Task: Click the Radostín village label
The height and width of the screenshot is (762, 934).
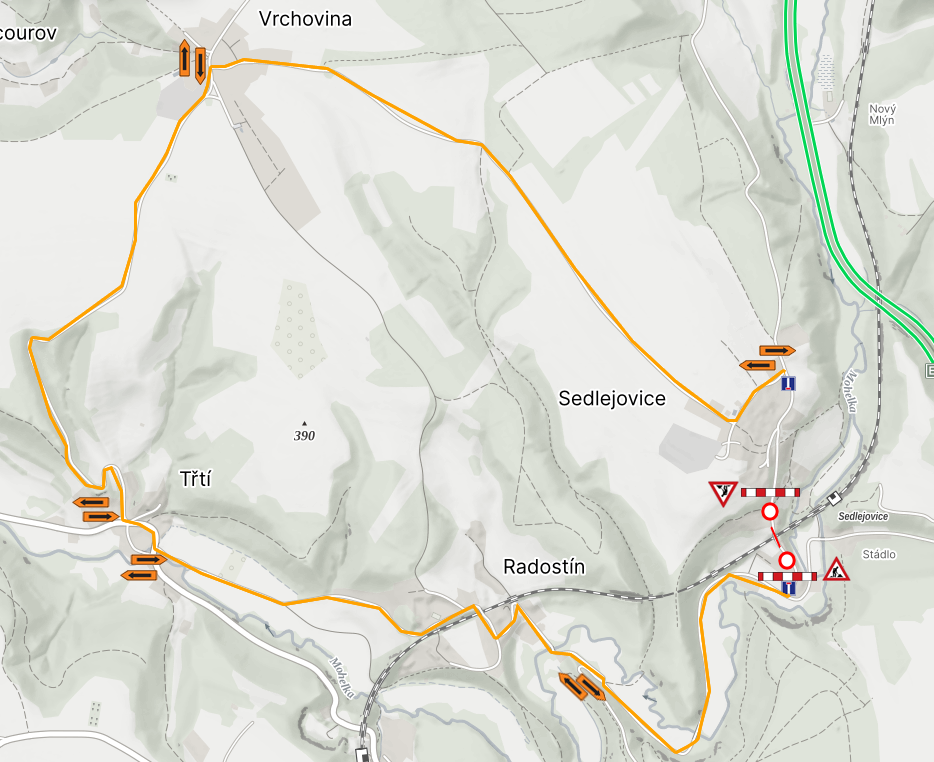Action: pyautogui.click(x=544, y=567)
